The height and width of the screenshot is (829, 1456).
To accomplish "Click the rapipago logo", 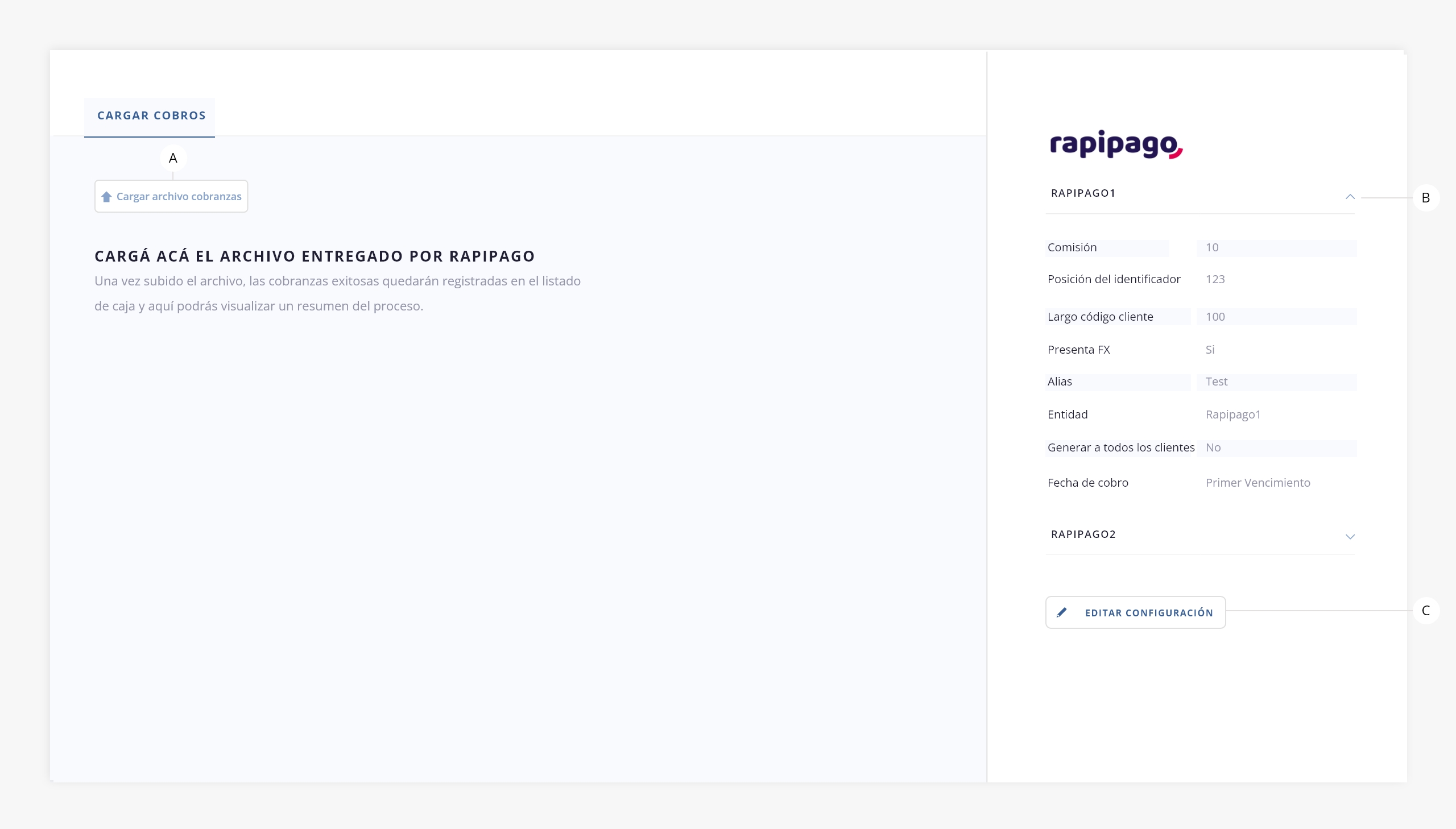I will click(1116, 144).
